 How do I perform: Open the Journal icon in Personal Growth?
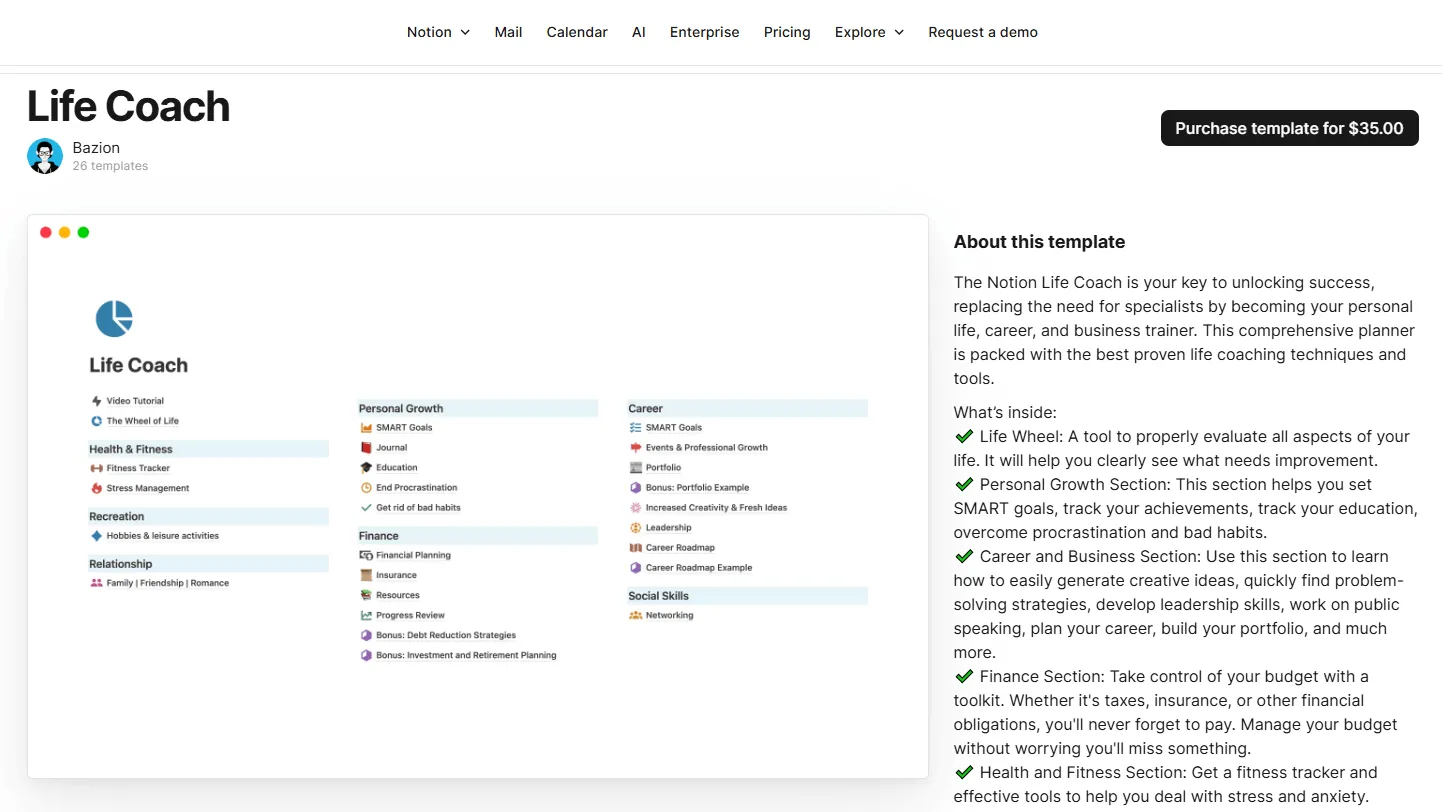(x=365, y=447)
